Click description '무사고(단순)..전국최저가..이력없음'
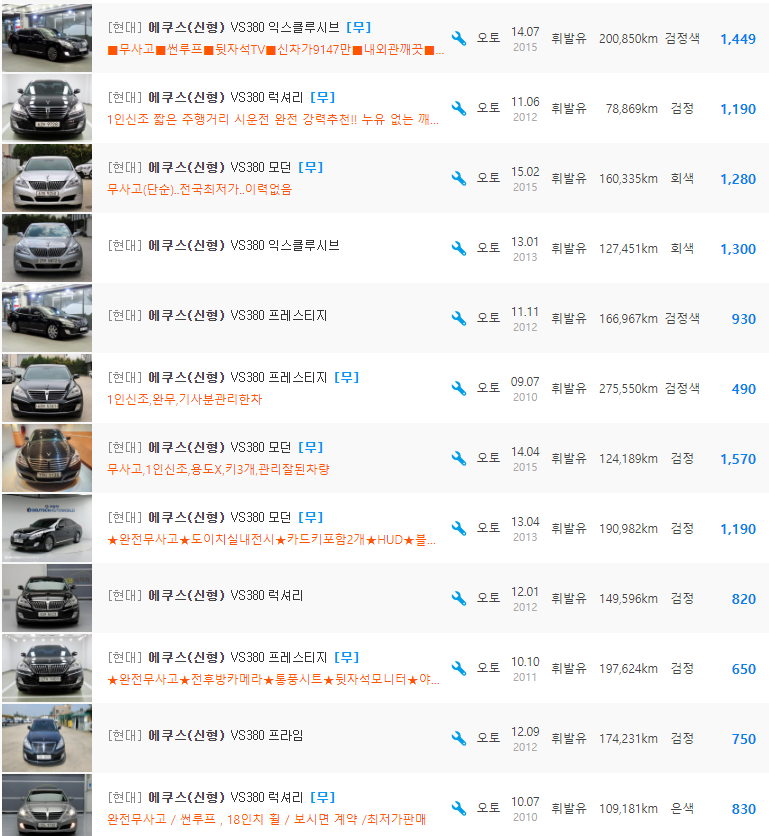This screenshot has height=836, width=769. click(199, 189)
